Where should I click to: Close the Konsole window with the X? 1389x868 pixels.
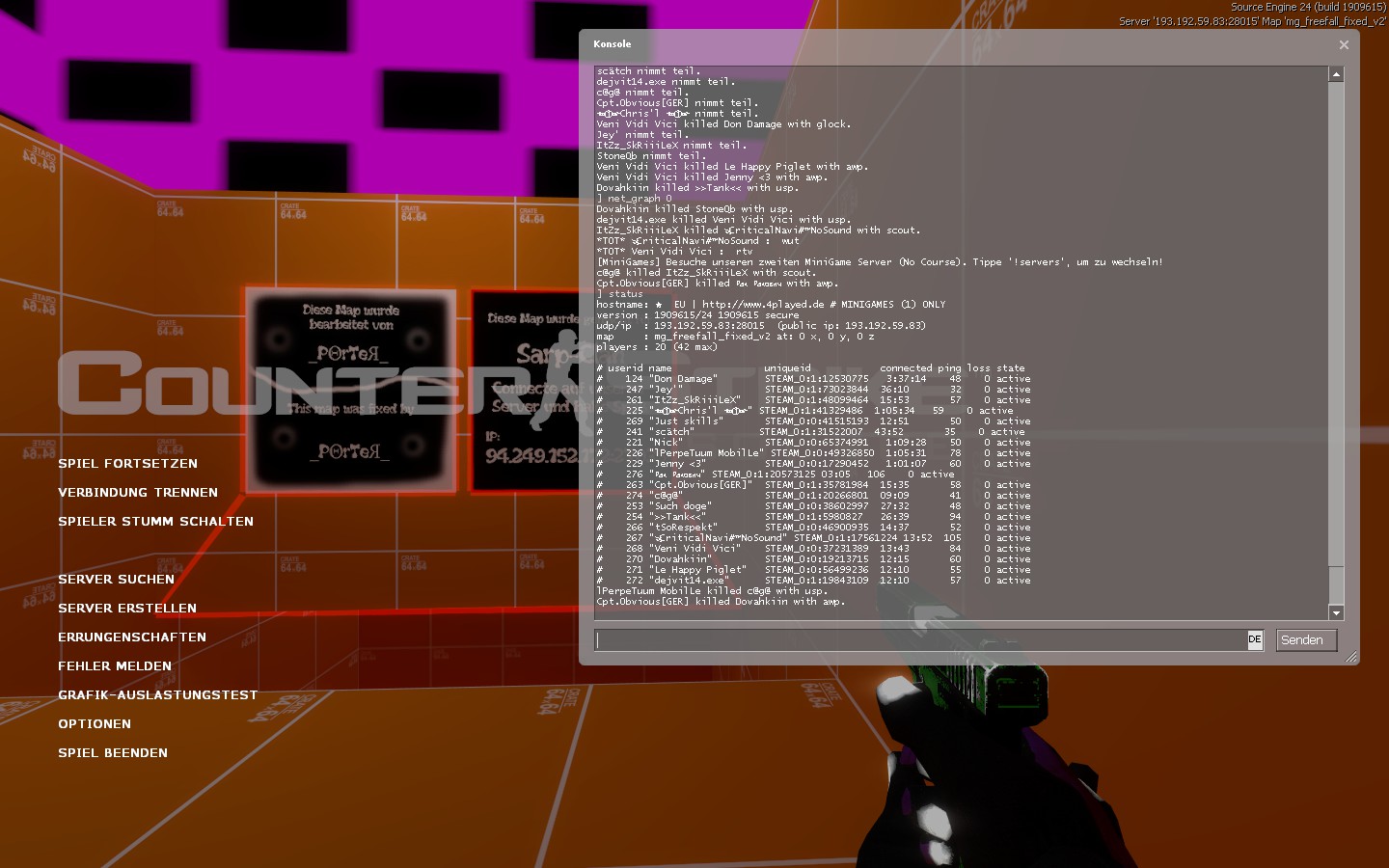[x=1344, y=44]
